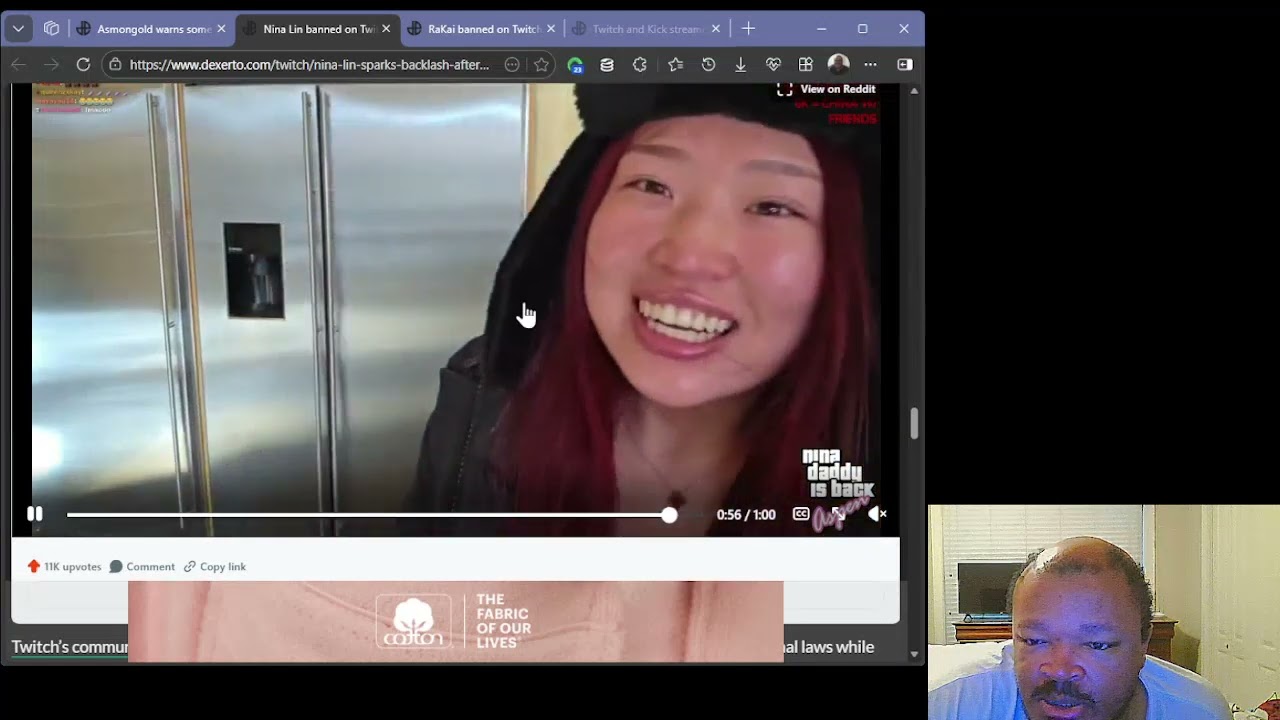Viewport: 1280px width, 720px height.
Task: Open Browser essentials heart icon
Action: pos(773,64)
